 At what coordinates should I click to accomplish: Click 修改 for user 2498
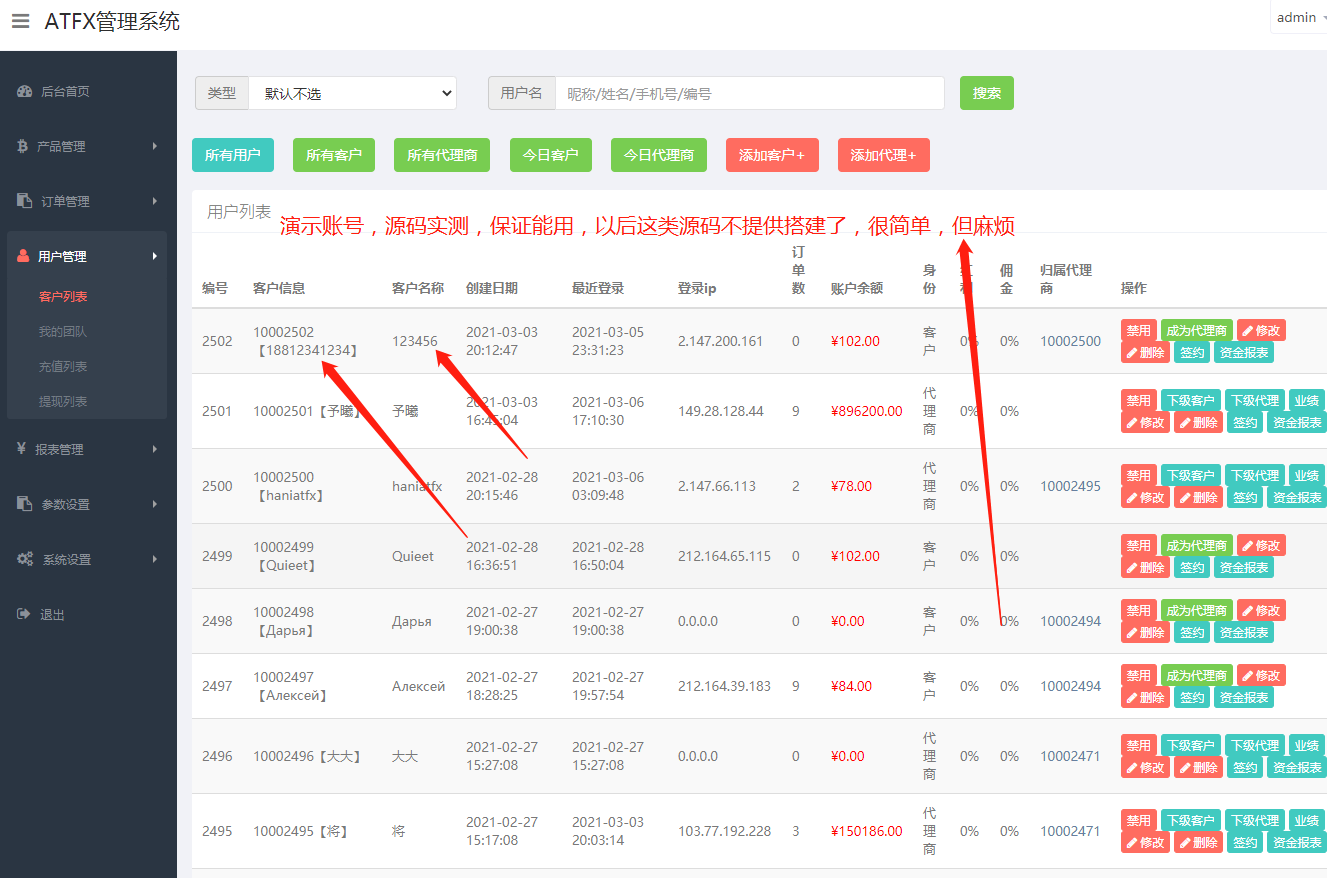(1261, 610)
